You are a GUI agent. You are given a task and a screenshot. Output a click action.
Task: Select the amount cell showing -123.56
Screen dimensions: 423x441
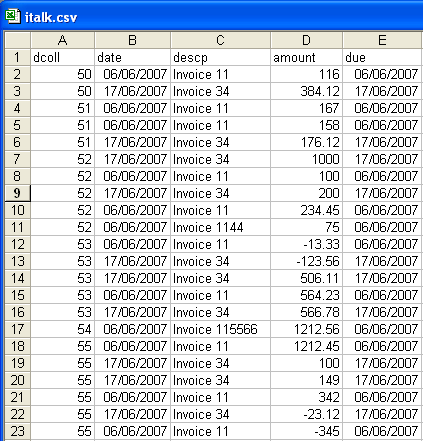[306, 261]
